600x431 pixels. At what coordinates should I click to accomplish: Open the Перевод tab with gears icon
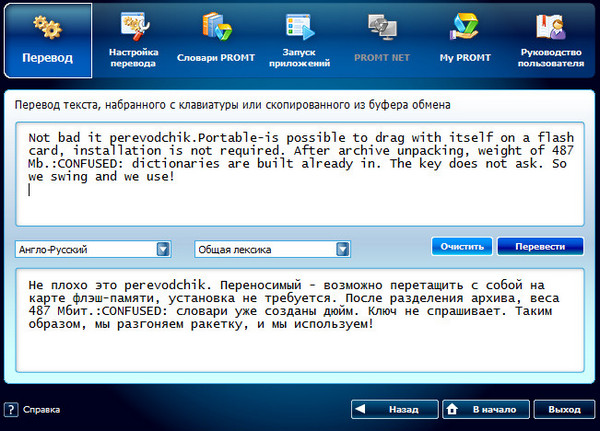coord(48,41)
